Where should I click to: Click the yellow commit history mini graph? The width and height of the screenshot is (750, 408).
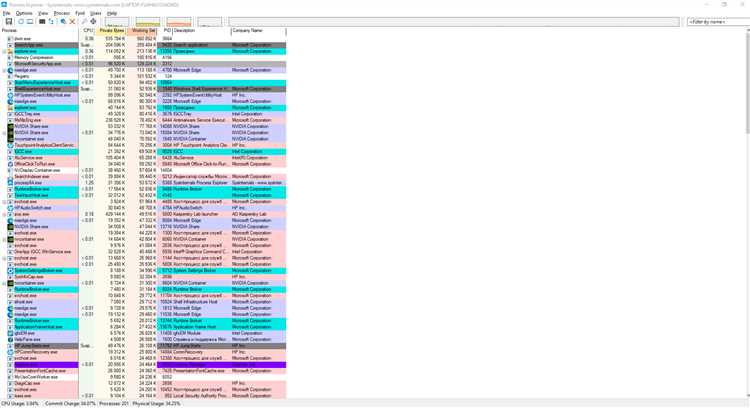[148, 22]
